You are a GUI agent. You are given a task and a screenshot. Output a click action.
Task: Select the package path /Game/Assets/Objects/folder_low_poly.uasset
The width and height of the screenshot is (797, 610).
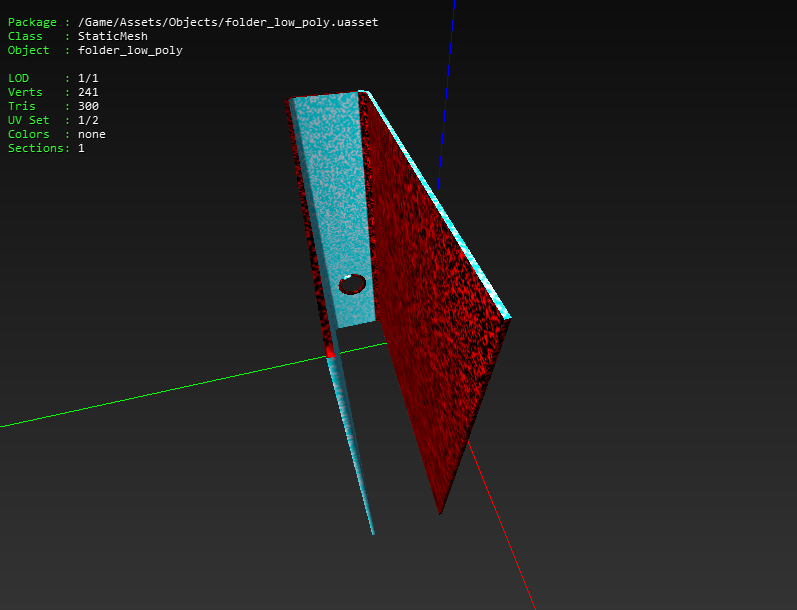[x=228, y=22]
